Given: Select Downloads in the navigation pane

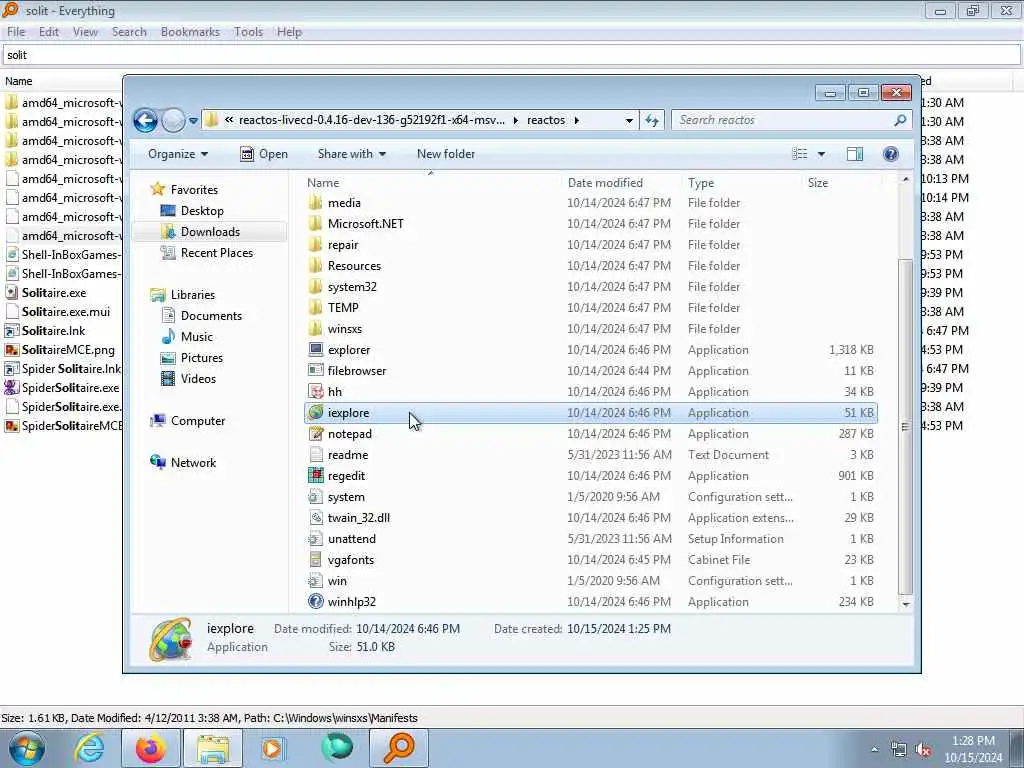Looking at the screenshot, I should click(x=210, y=232).
